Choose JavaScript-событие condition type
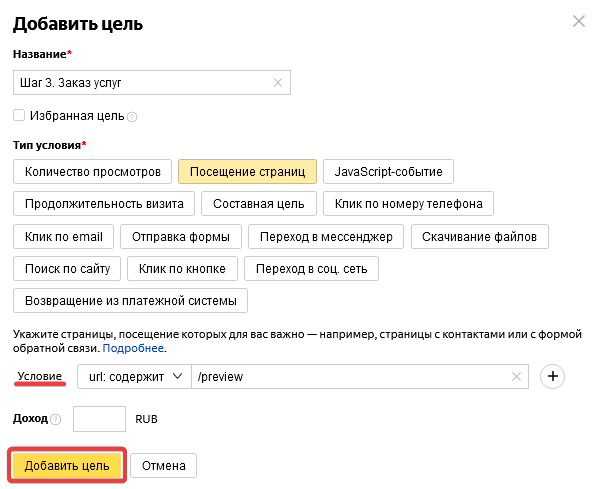 [x=388, y=172]
